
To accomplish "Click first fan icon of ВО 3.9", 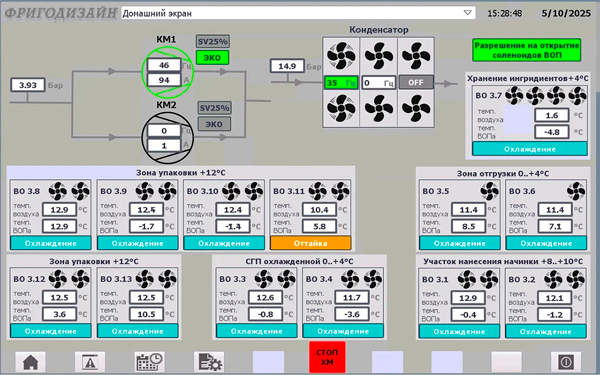I will tap(145, 191).
